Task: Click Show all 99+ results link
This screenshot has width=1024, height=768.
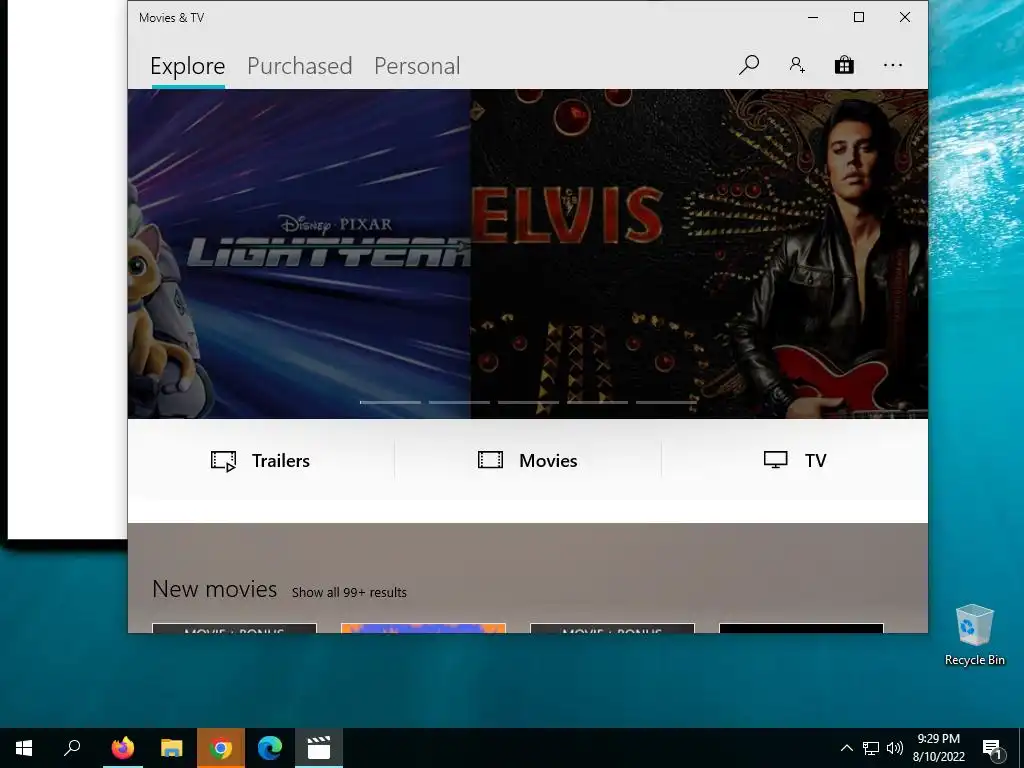Action: pyautogui.click(x=349, y=592)
